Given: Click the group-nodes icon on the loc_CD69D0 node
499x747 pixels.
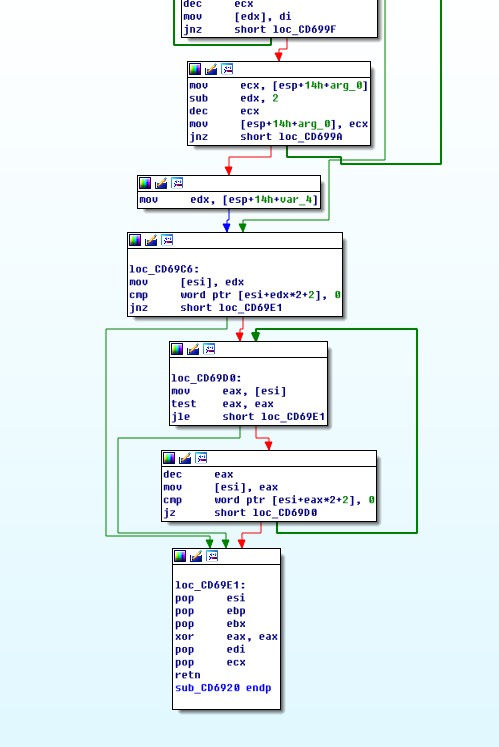Looking at the screenshot, I should coord(209,349).
